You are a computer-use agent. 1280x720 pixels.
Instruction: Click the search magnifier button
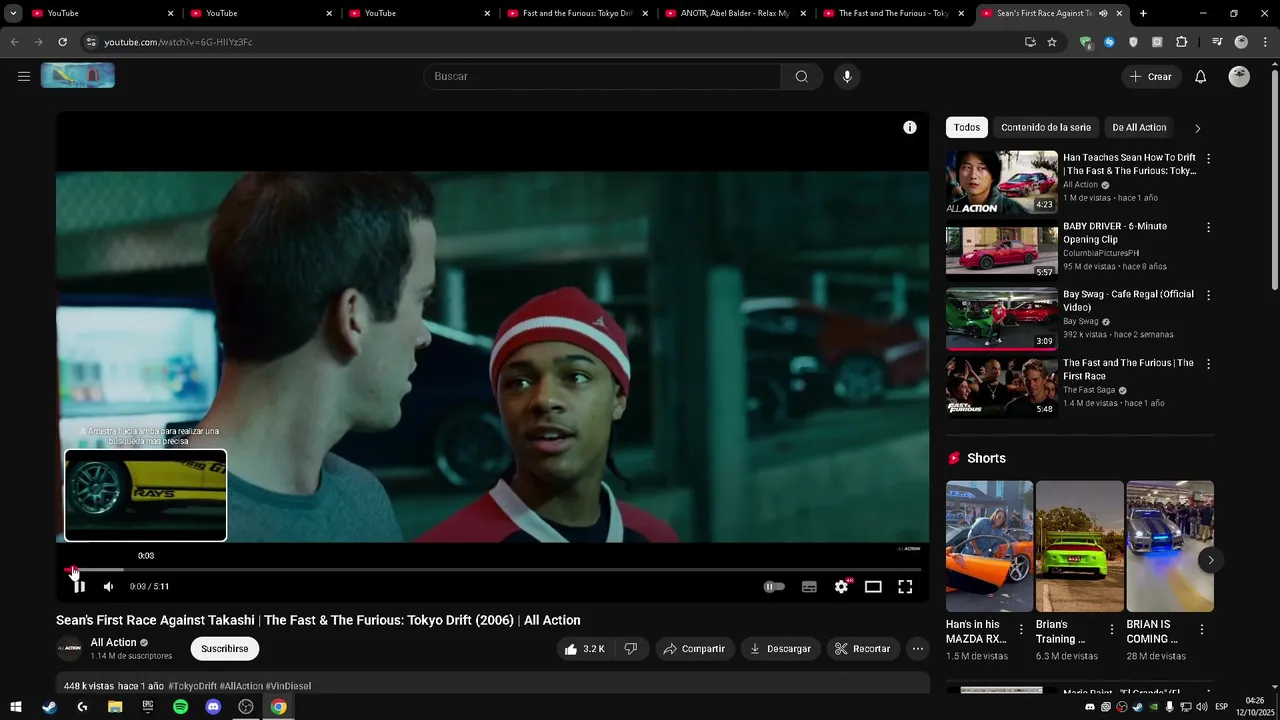click(802, 76)
